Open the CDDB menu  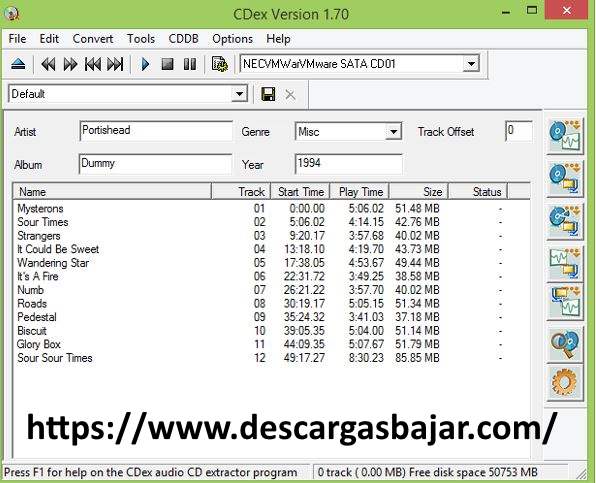tap(184, 39)
